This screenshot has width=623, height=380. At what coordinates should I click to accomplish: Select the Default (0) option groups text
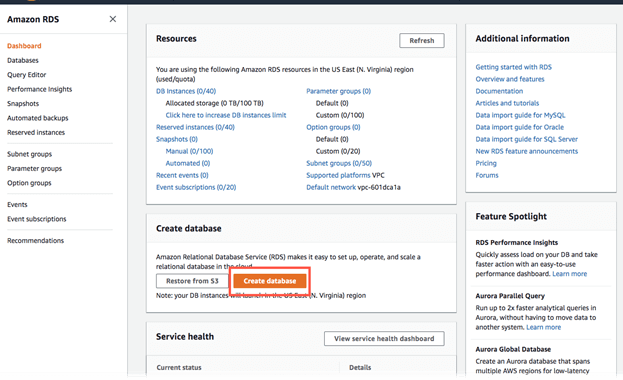pyautogui.click(x=332, y=139)
